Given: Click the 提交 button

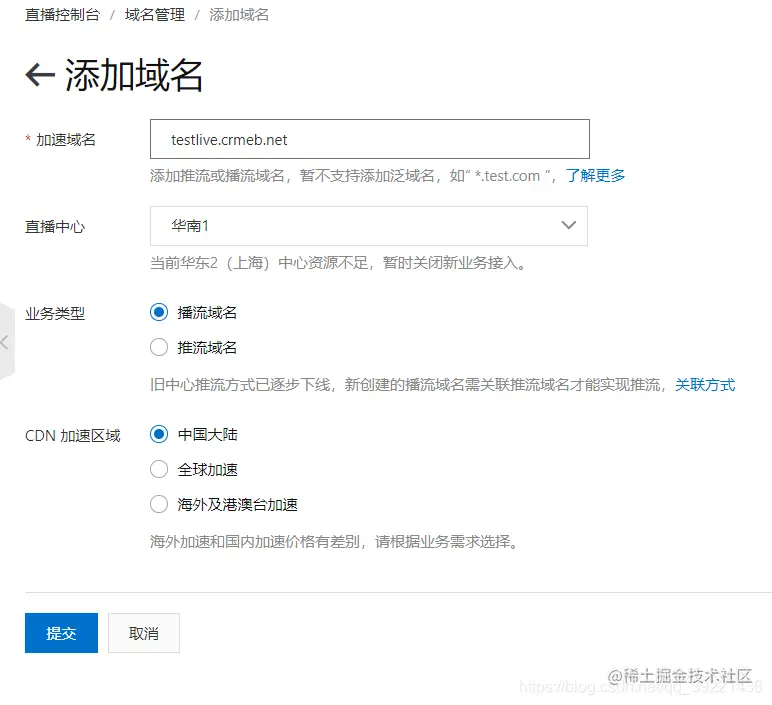Looking at the screenshot, I should [x=62, y=633].
